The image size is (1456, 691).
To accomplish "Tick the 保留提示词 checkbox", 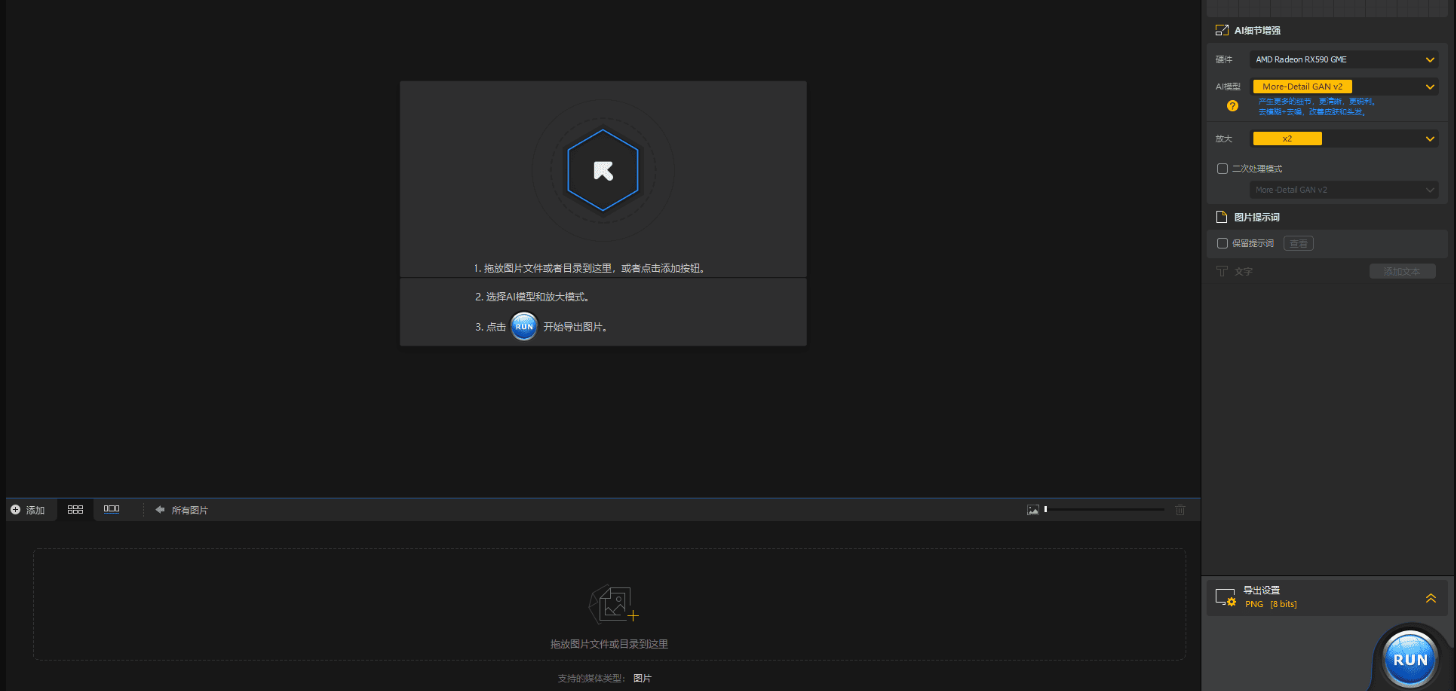I will (1222, 243).
